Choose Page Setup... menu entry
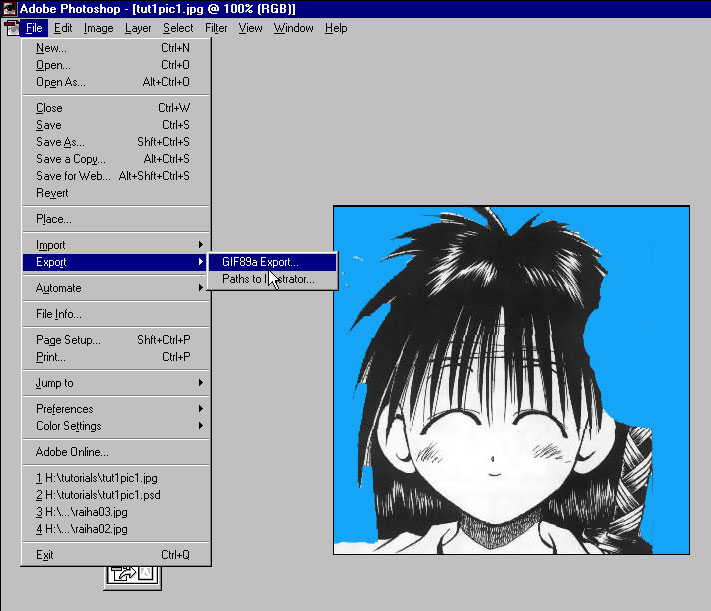The width and height of the screenshot is (711, 611). tap(117, 340)
